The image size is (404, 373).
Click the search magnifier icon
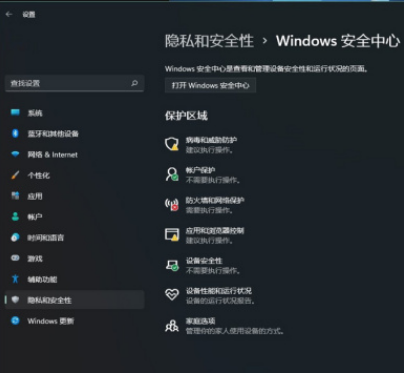[x=134, y=83]
